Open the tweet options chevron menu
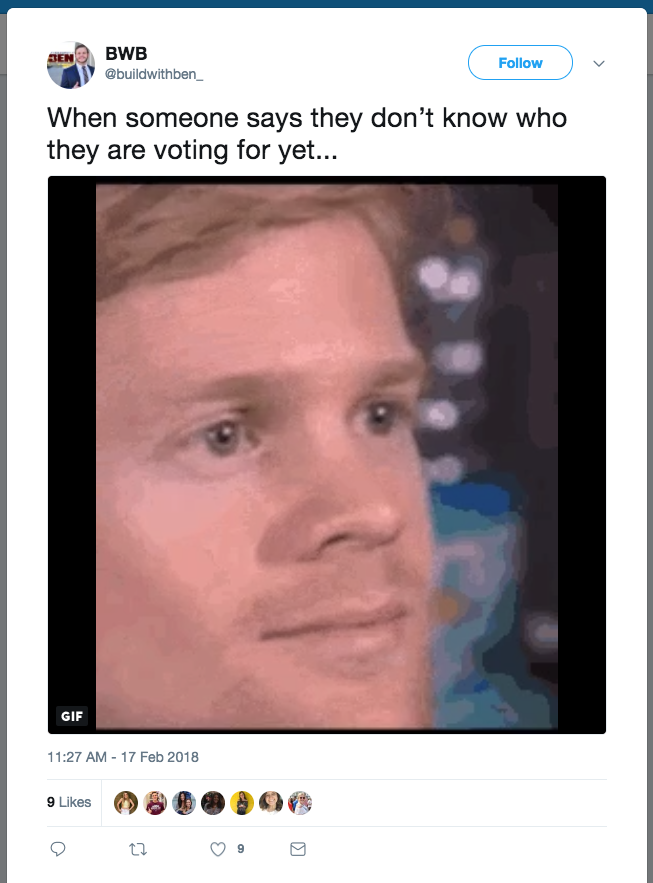 click(599, 63)
